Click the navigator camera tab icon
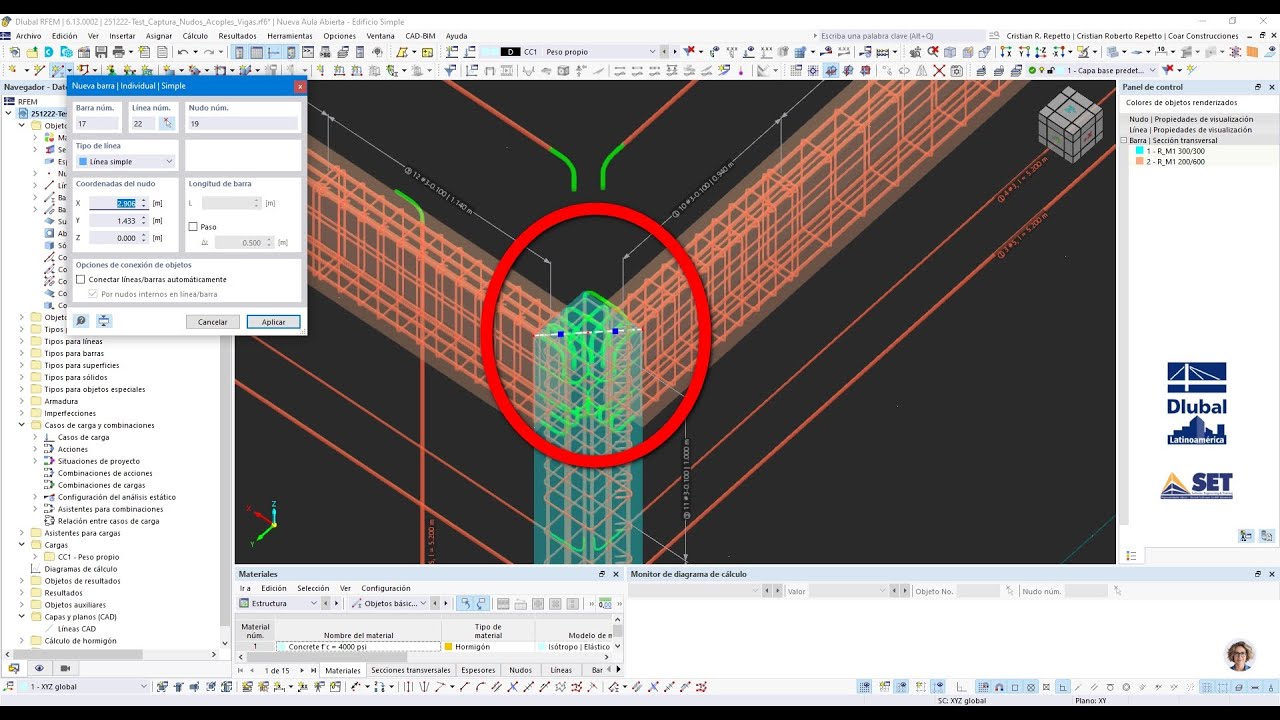Image resolution: width=1280 pixels, height=720 pixels. (65, 668)
